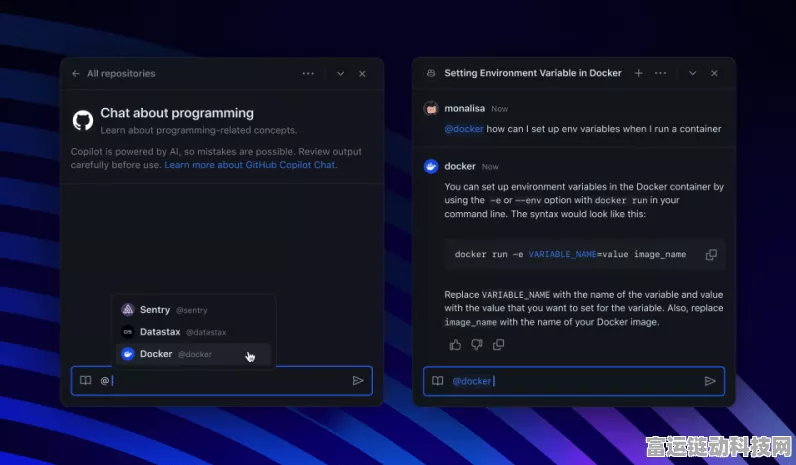Open Learn more about GitHub Copilot Chat link
The width and height of the screenshot is (796, 465).
250,164
